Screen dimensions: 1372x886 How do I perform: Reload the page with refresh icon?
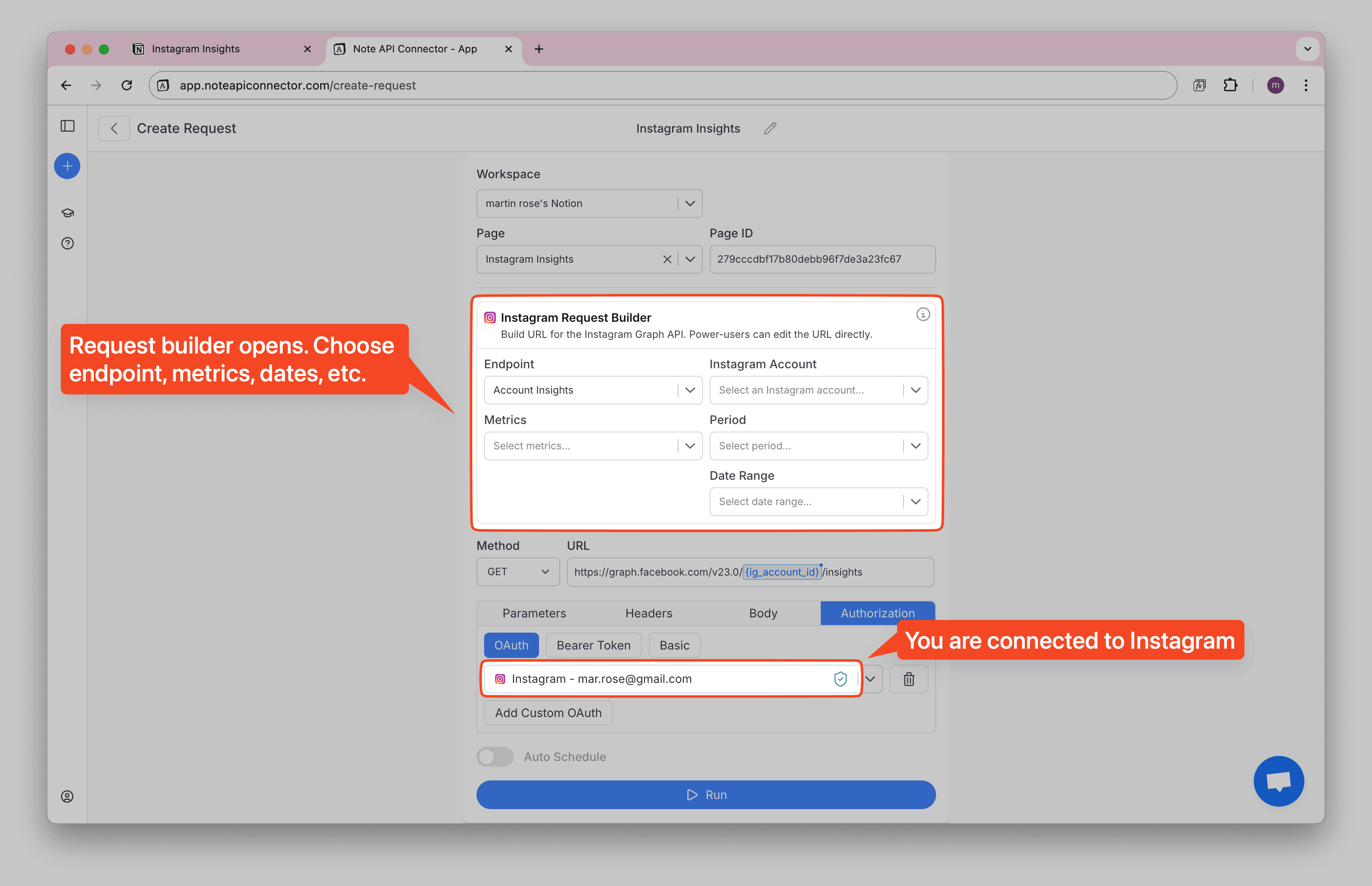coord(127,85)
